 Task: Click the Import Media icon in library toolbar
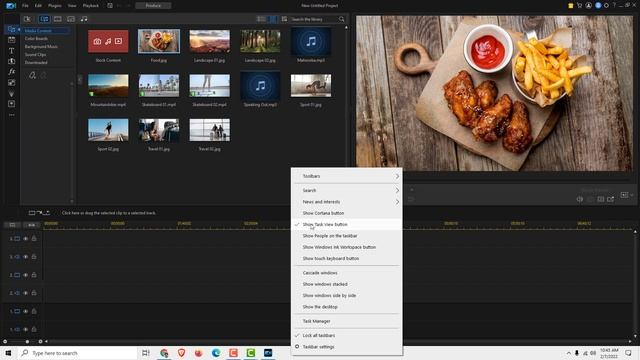click(x=27, y=19)
